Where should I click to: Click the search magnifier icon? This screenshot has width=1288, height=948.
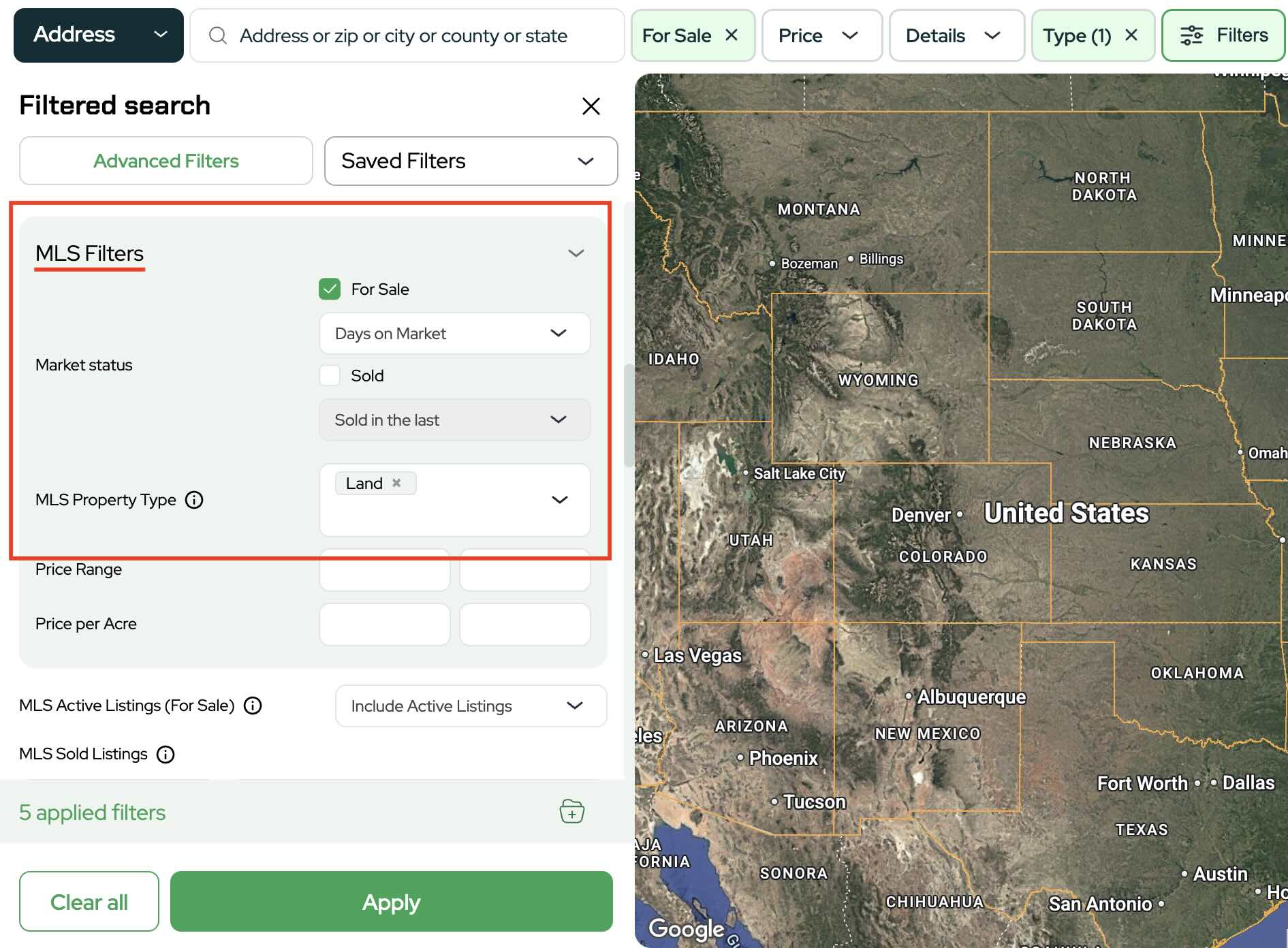click(x=218, y=35)
